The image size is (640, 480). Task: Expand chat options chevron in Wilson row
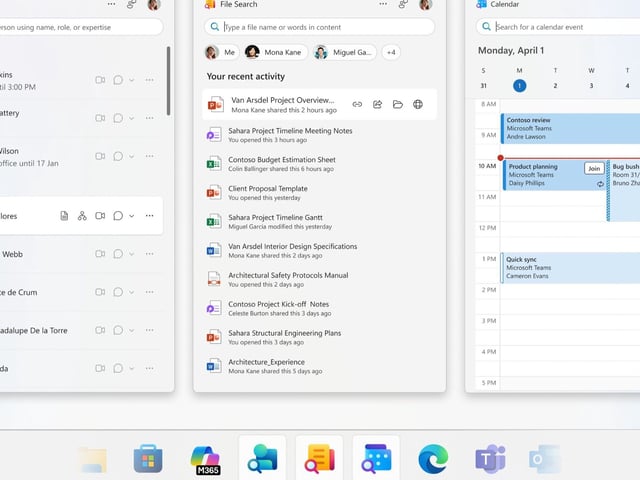(x=131, y=156)
